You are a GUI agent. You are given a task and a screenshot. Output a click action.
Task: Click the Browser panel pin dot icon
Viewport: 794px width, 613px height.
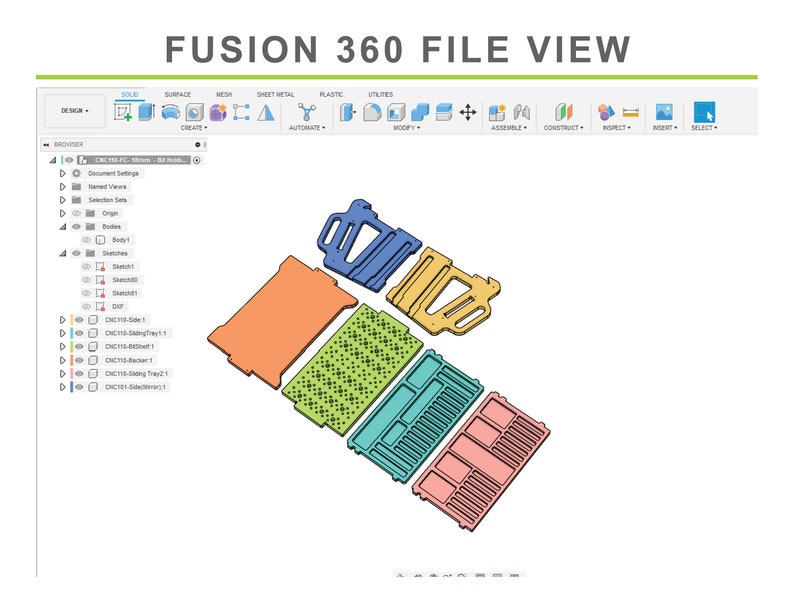coord(197,145)
